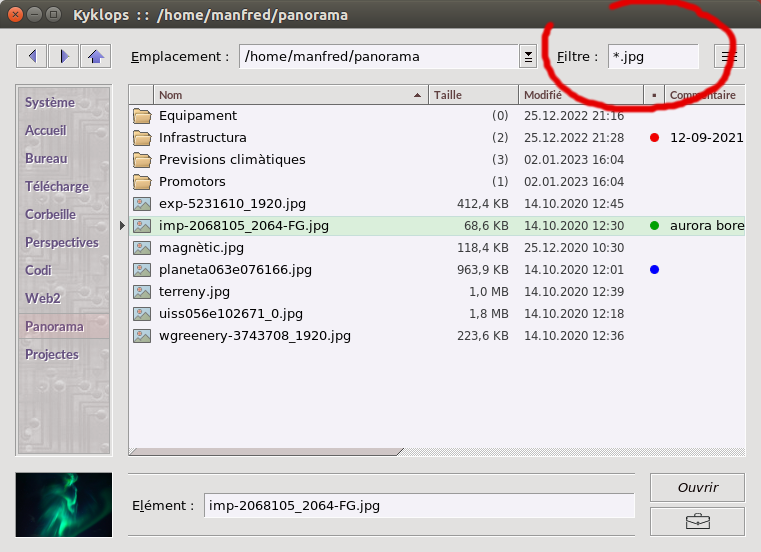Click the image icon of terreny.jpg
The width and height of the screenshot is (761, 552).
(x=142, y=292)
